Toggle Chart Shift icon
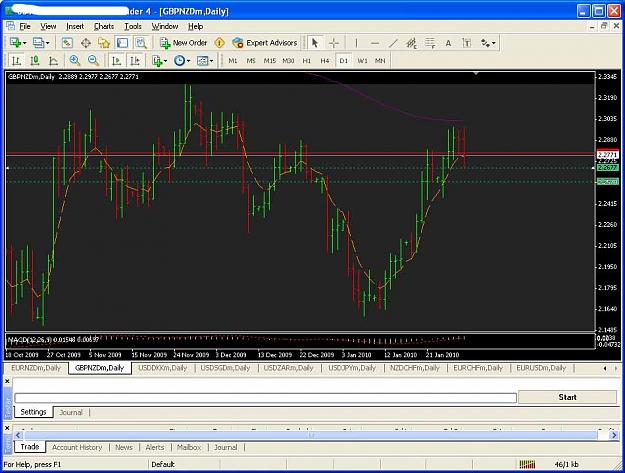Viewport: 625px width, 473px height. click(x=135, y=61)
